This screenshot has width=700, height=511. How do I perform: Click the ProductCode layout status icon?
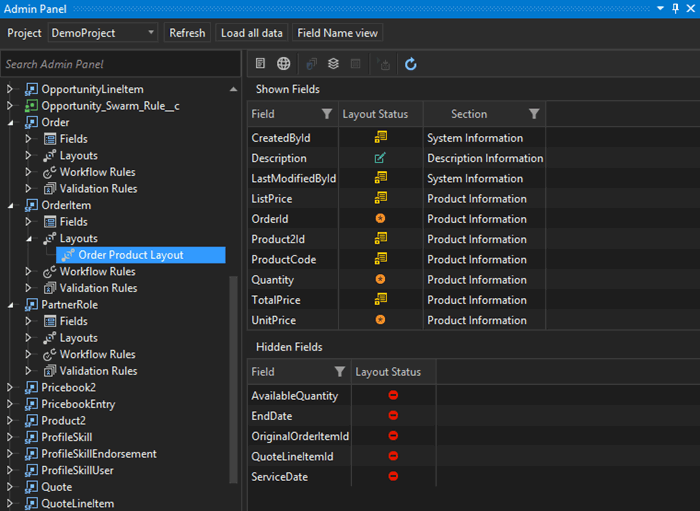click(x=381, y=259)
